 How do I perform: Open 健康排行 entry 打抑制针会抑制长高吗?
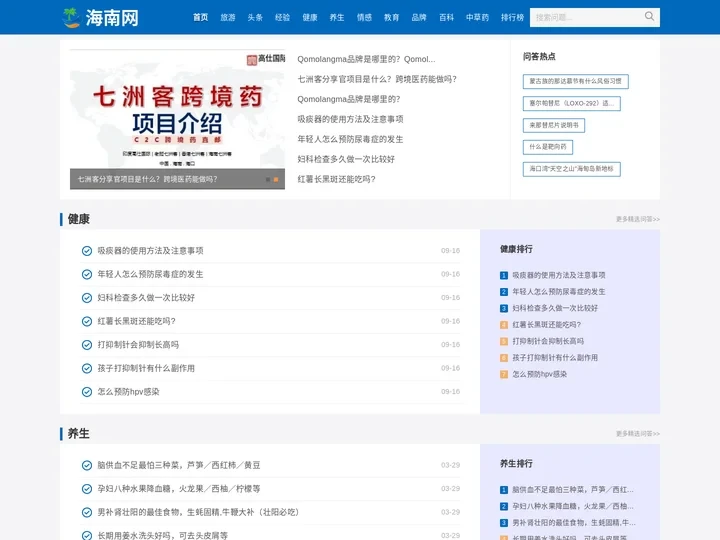click(x=548, y=341)
